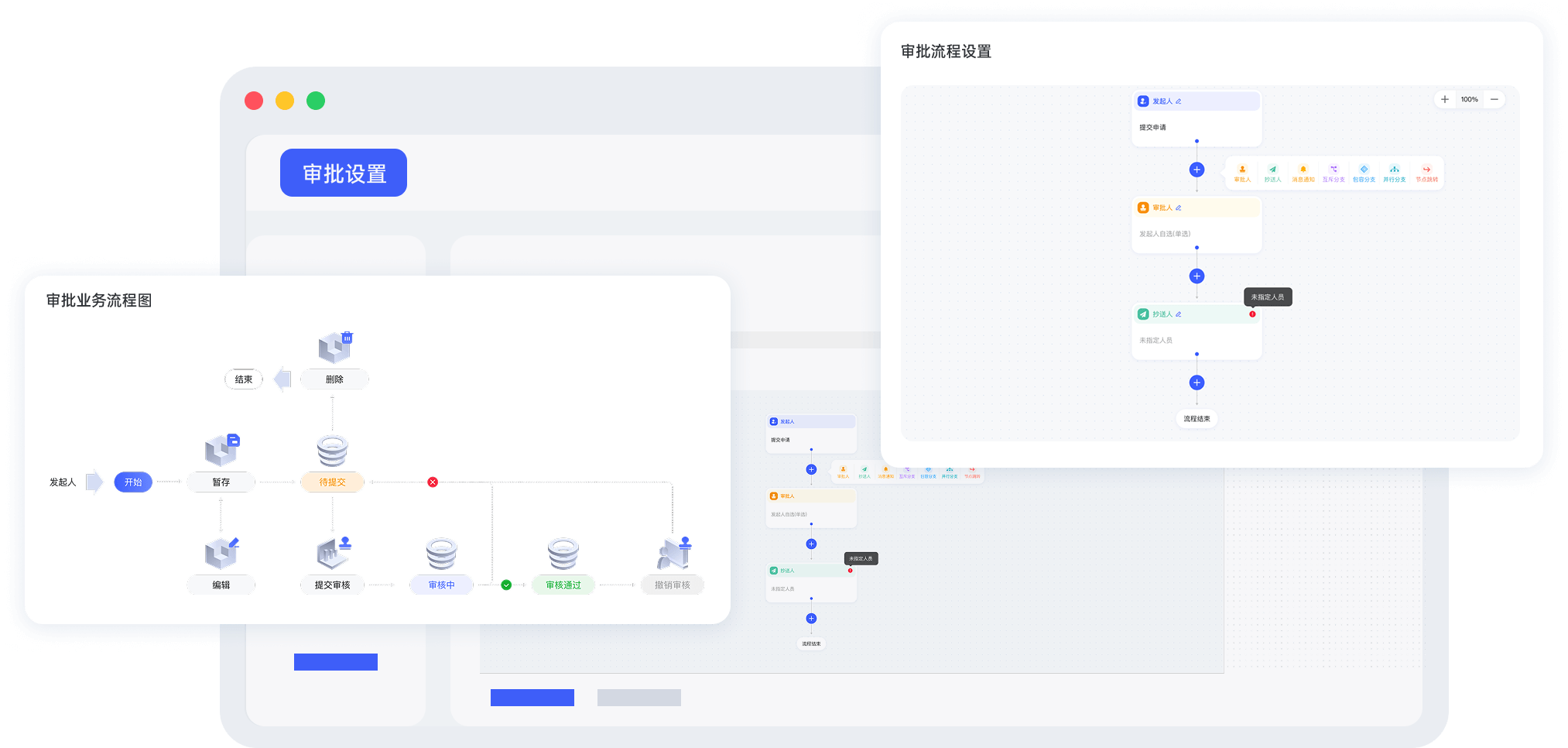Add a 包容分支 inclusive branch node
This screenshot has height=748, width=1568.
(x=1364, y=170)
